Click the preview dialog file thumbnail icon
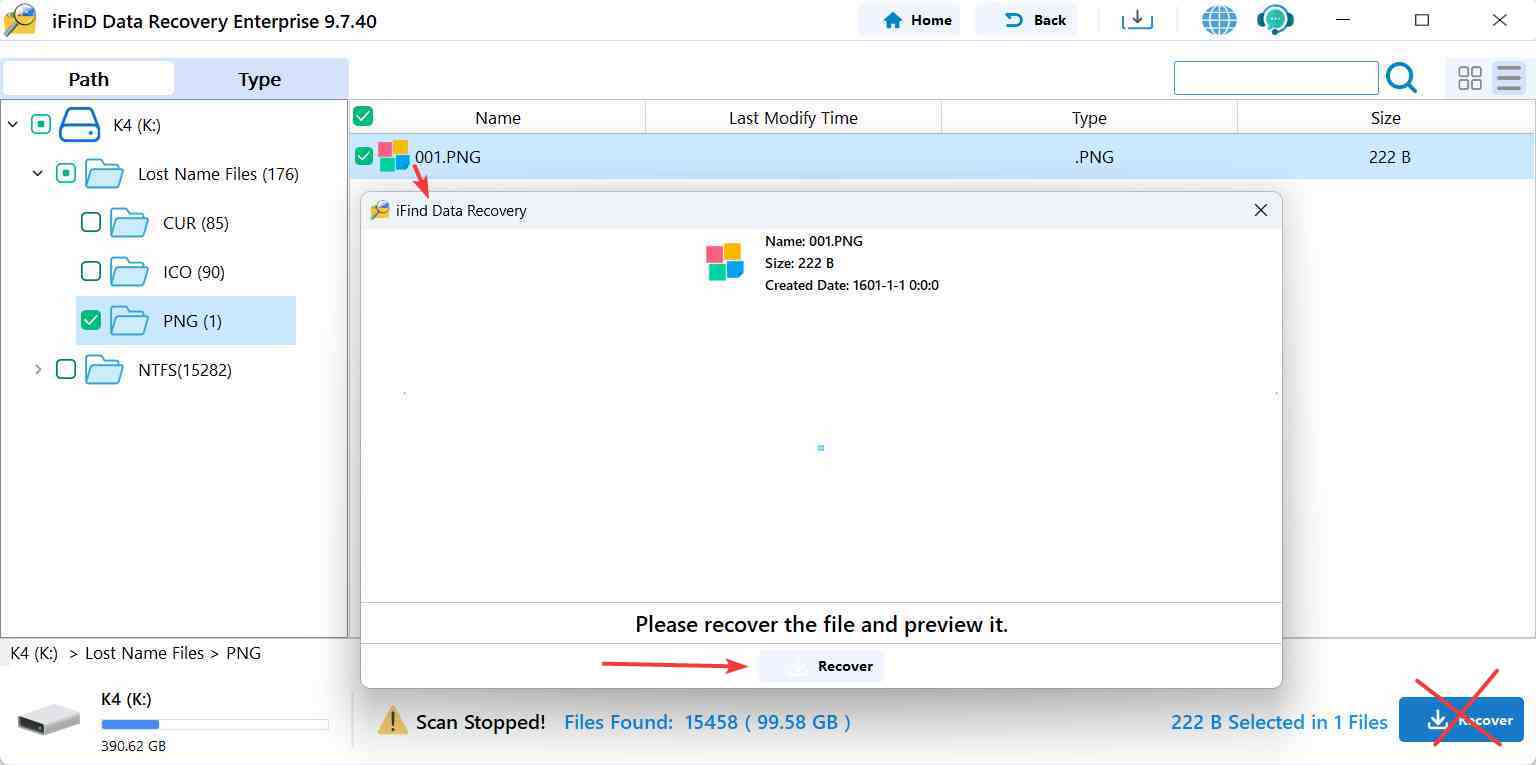This screenshot has width=1536, height=765. 725,262
